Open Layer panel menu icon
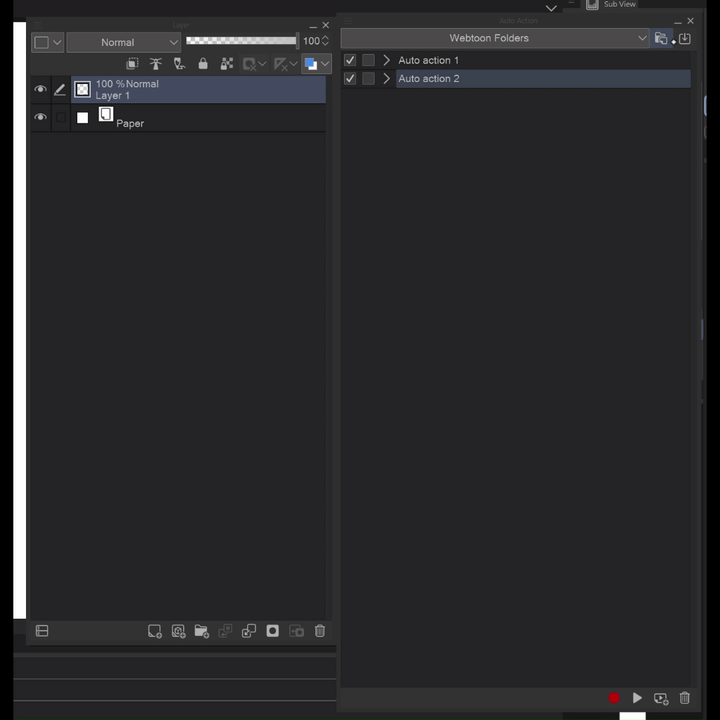This screenshot has width=720, height=720. click(39, 25)
